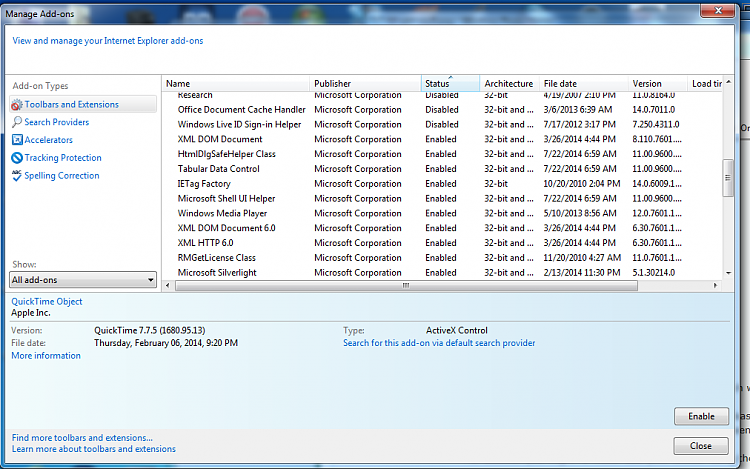Select Microsoft Shell UI Helper add-on
750x469 pixels.
coord(442,198)
